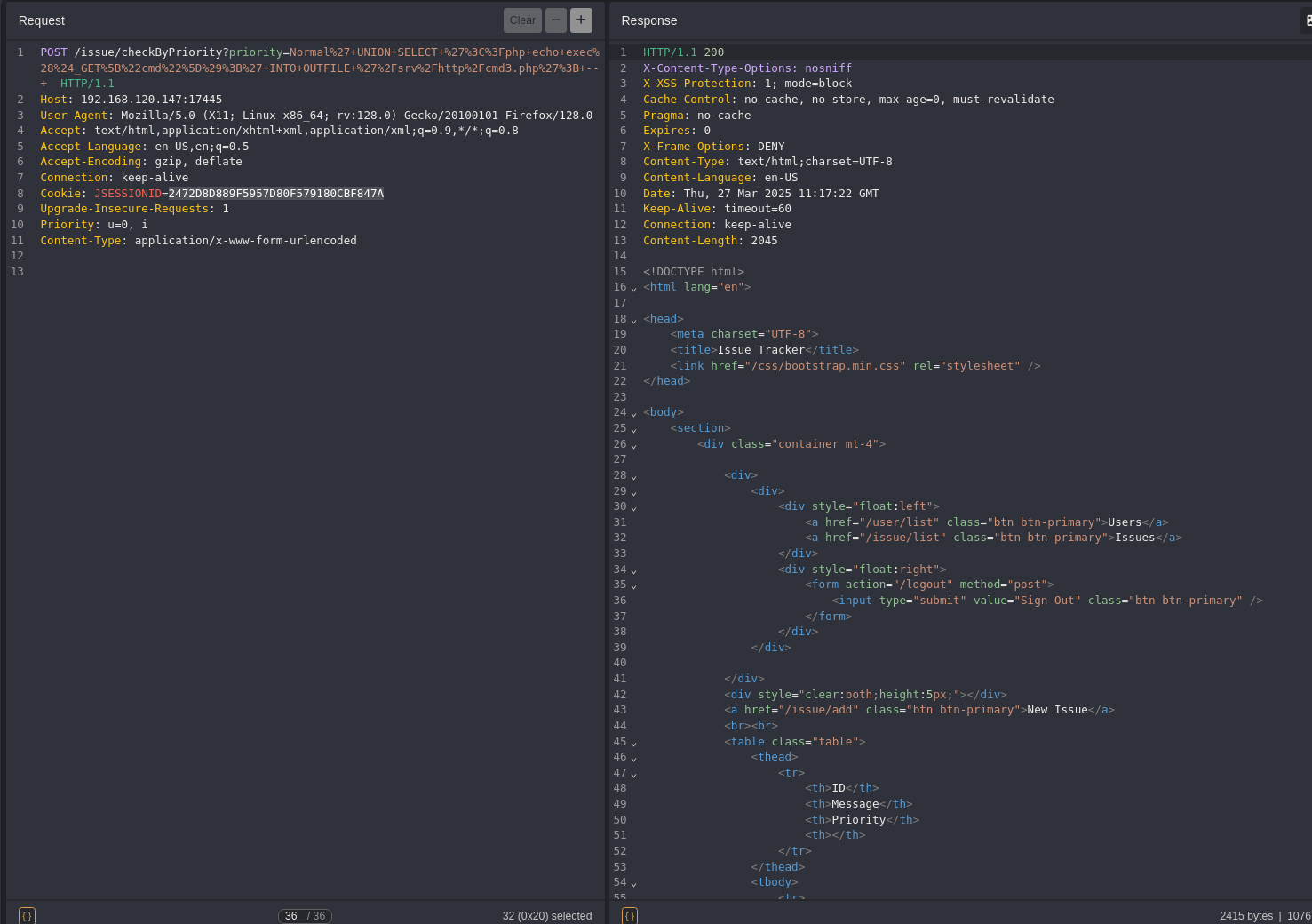
Task: Click the history index field showing 36
Action: [291, 916]
